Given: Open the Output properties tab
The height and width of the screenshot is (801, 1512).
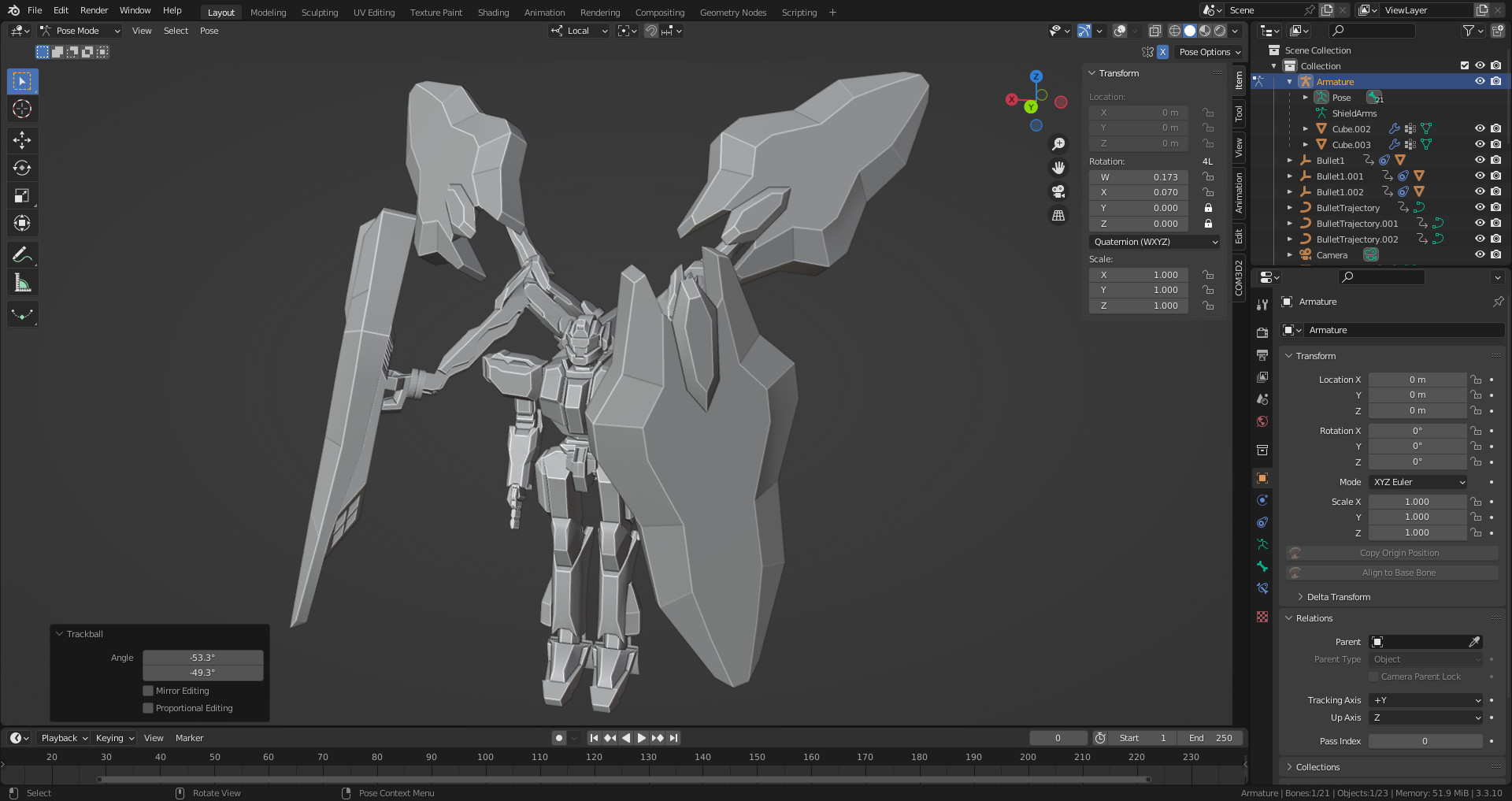Looking at the screenshot, I should click(1262, 355).
